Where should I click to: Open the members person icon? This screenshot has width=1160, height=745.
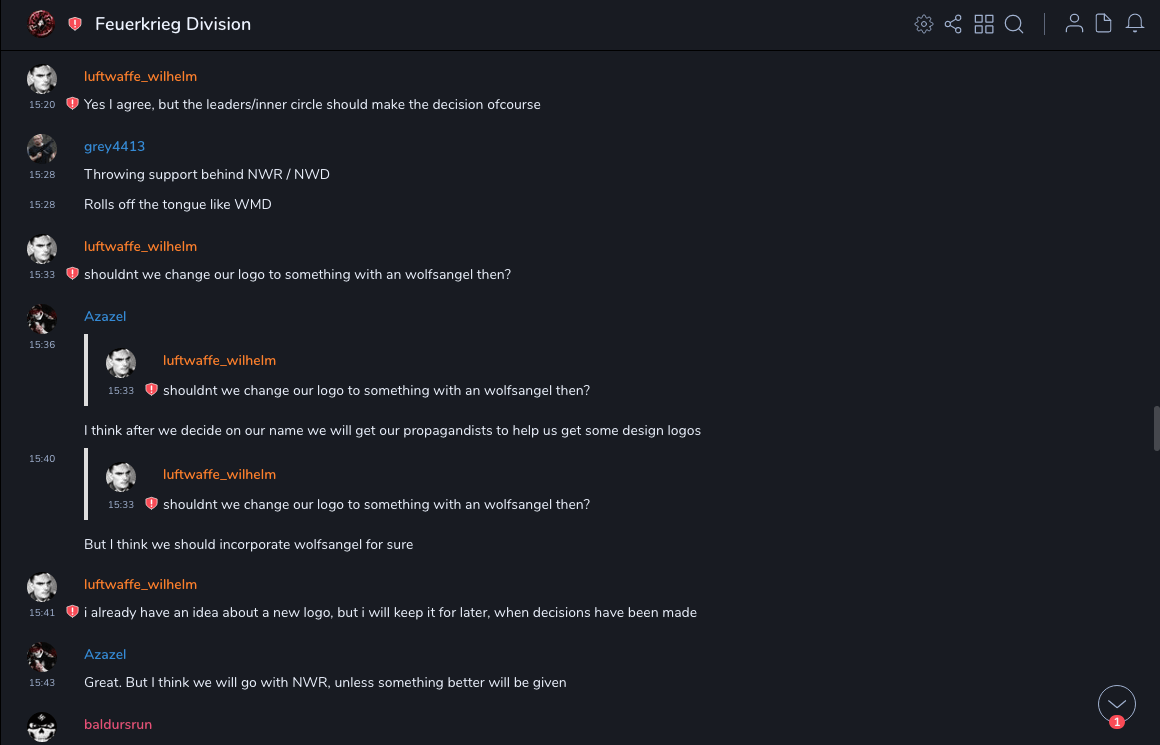pos(1074,24)
